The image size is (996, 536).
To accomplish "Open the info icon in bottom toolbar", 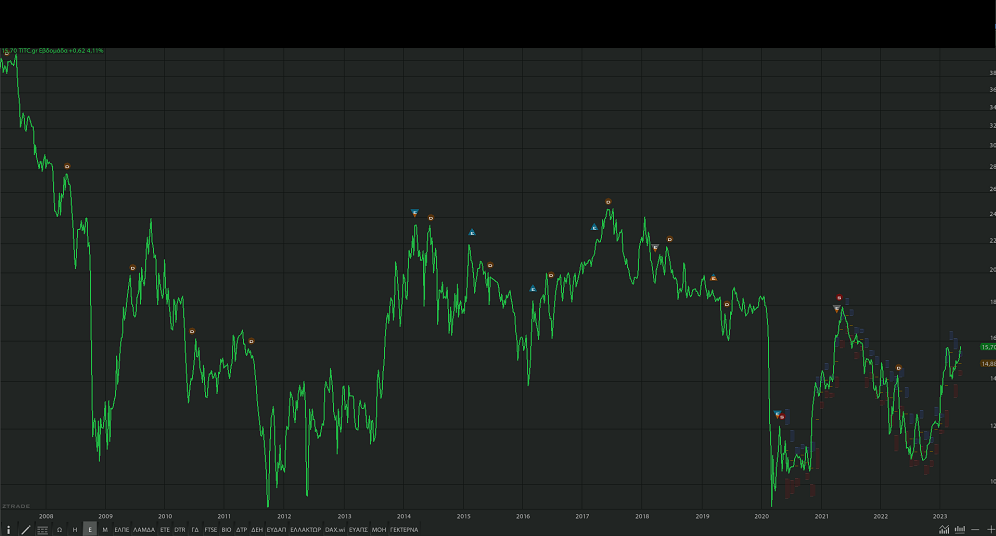I will click(x=8, y=530).
